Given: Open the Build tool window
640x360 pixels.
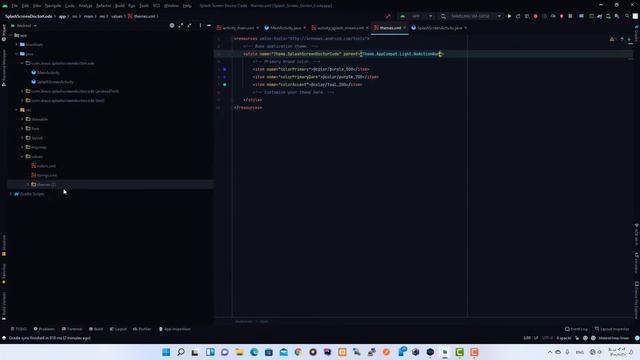Looking at the screenshot, I should click(x=96, y=329).
